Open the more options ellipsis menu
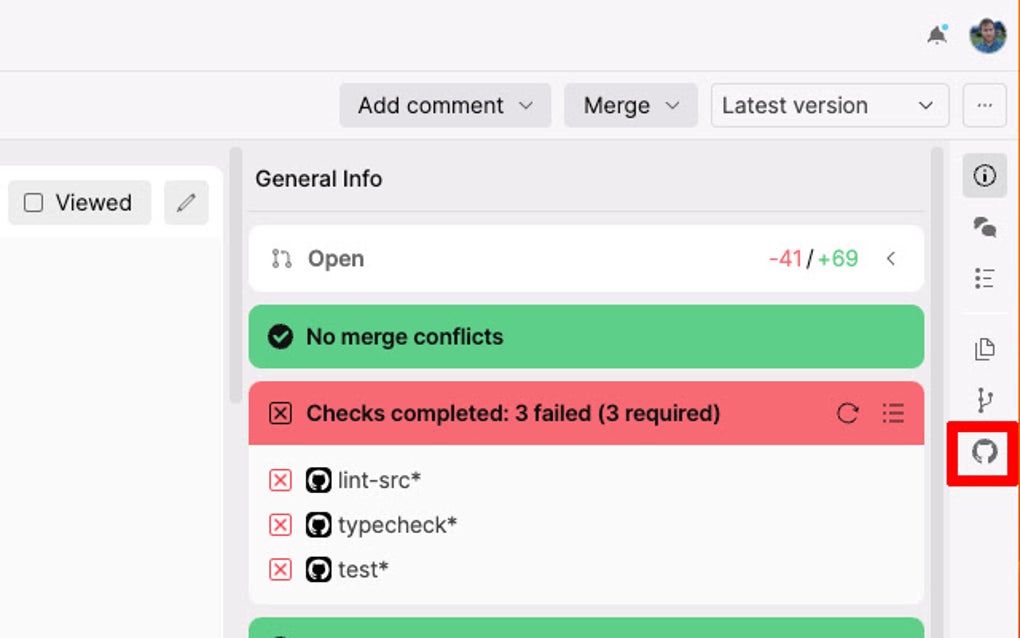Screen dimensions: 1020x638 click(x=984, y=105)
